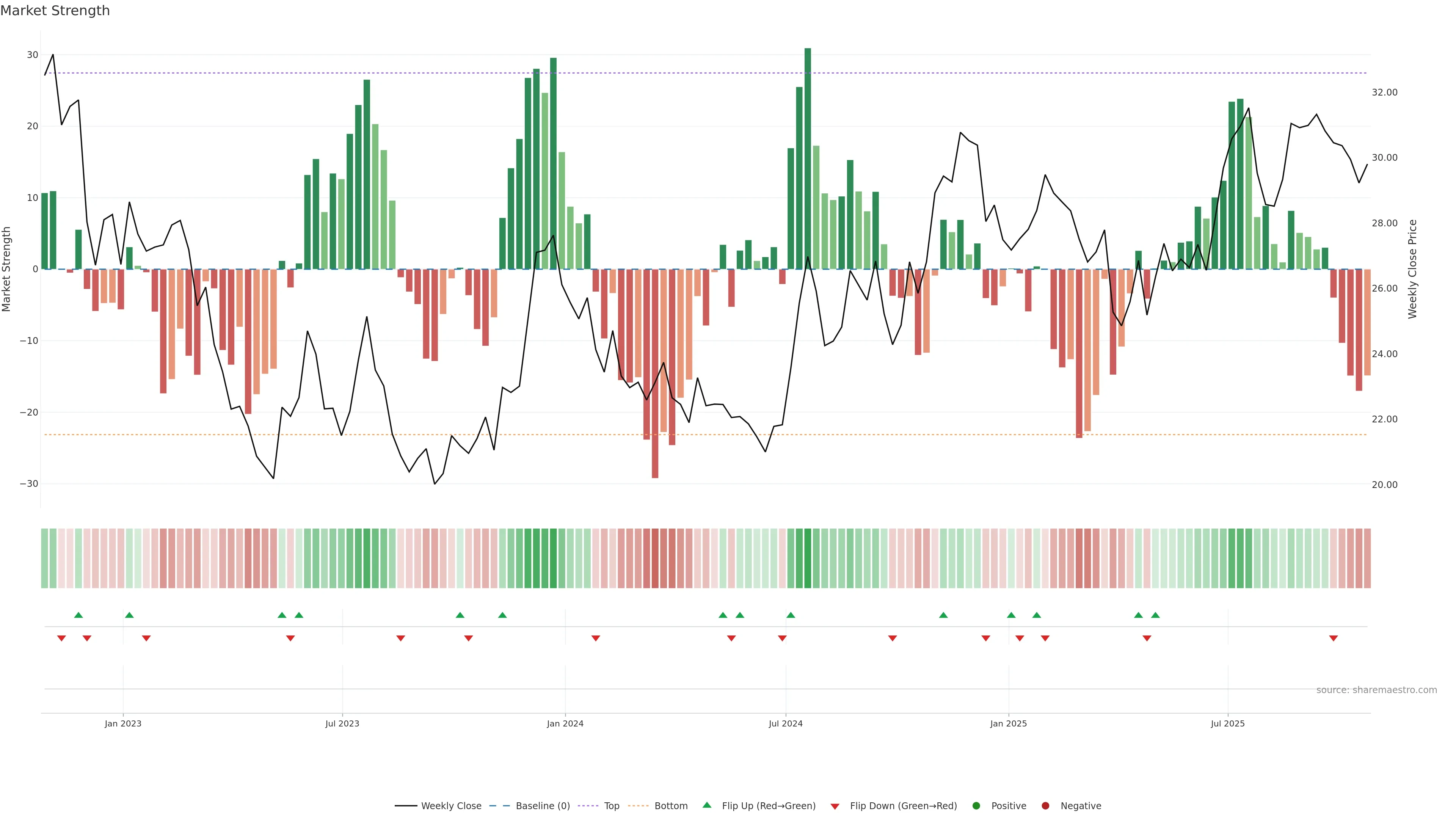1456x819 pixels.
Task: Click the flip-up triangle just after Jul 2024
Action: [x=791, y=615]
